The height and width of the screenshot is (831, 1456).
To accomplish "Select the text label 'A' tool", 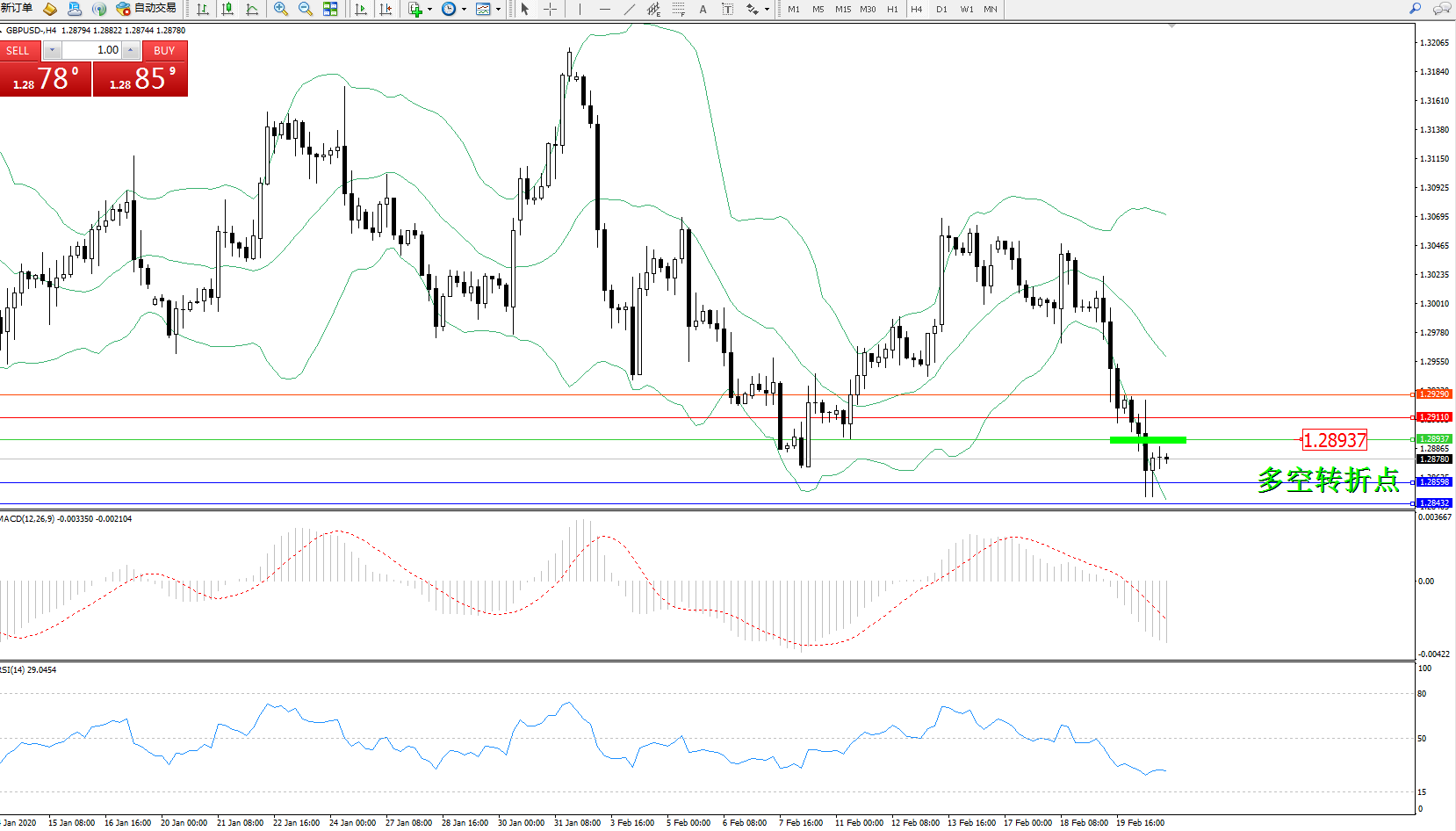I will (x=703, y=9).
